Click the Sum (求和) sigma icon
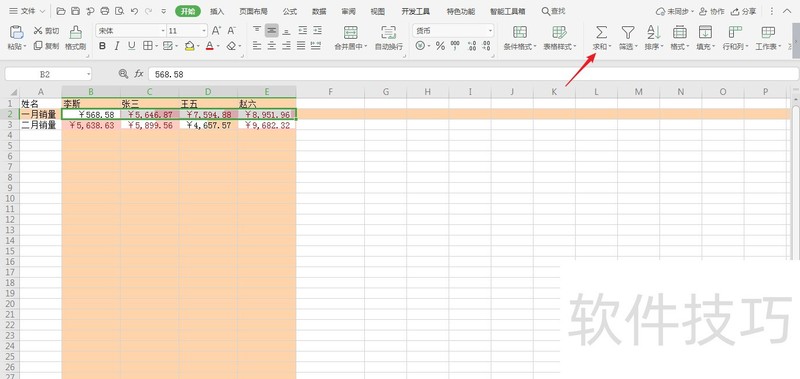Viewport: 800px width, 379px height. coord(602,32)
